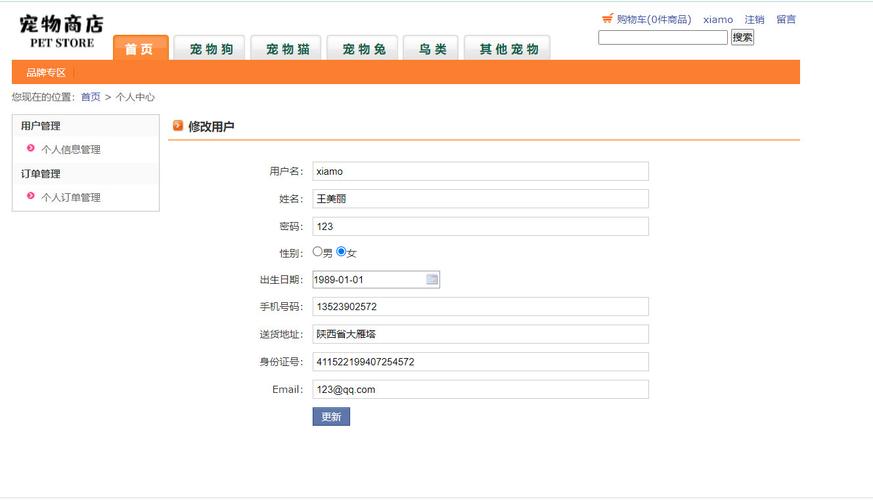
Task: Select the 男 gender radio button
Action: click(317, 252)
